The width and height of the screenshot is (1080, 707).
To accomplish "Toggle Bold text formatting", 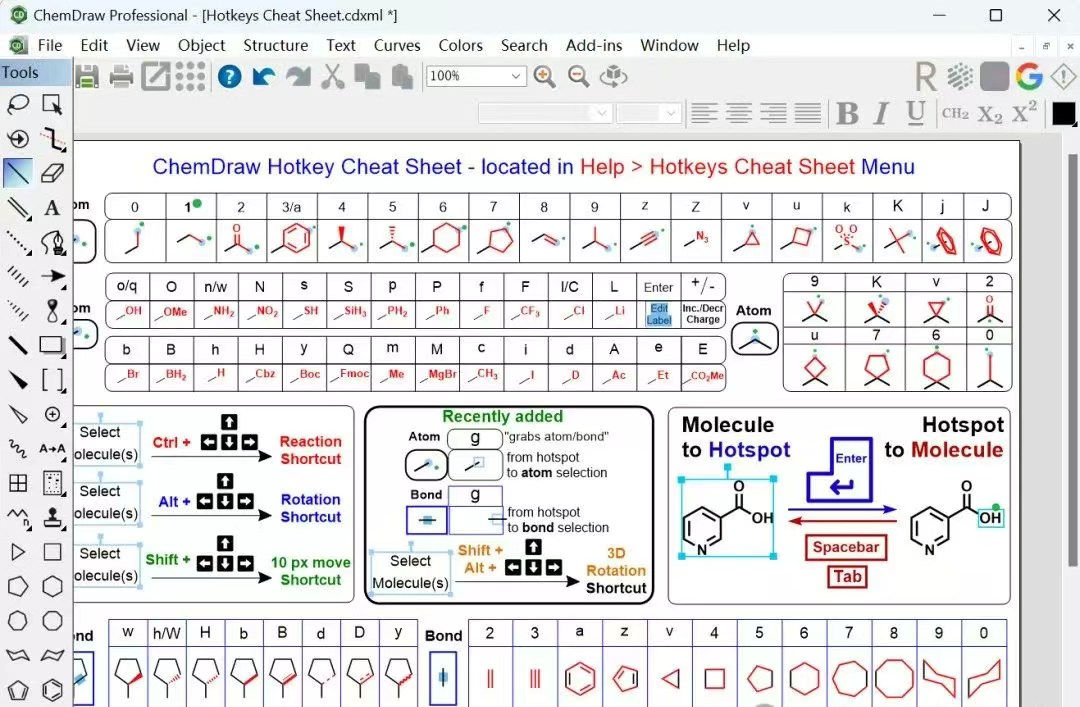I will tap(847, 113).
